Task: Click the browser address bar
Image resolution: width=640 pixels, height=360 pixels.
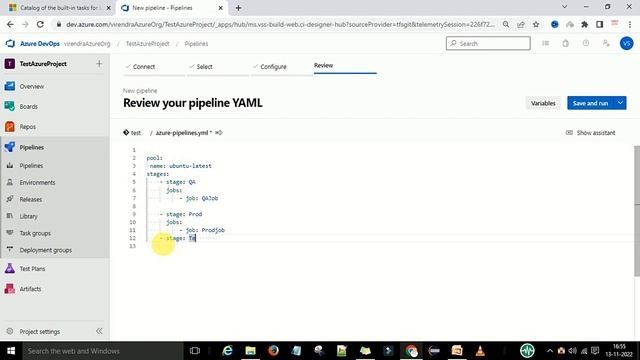Action: click(280, 24)
